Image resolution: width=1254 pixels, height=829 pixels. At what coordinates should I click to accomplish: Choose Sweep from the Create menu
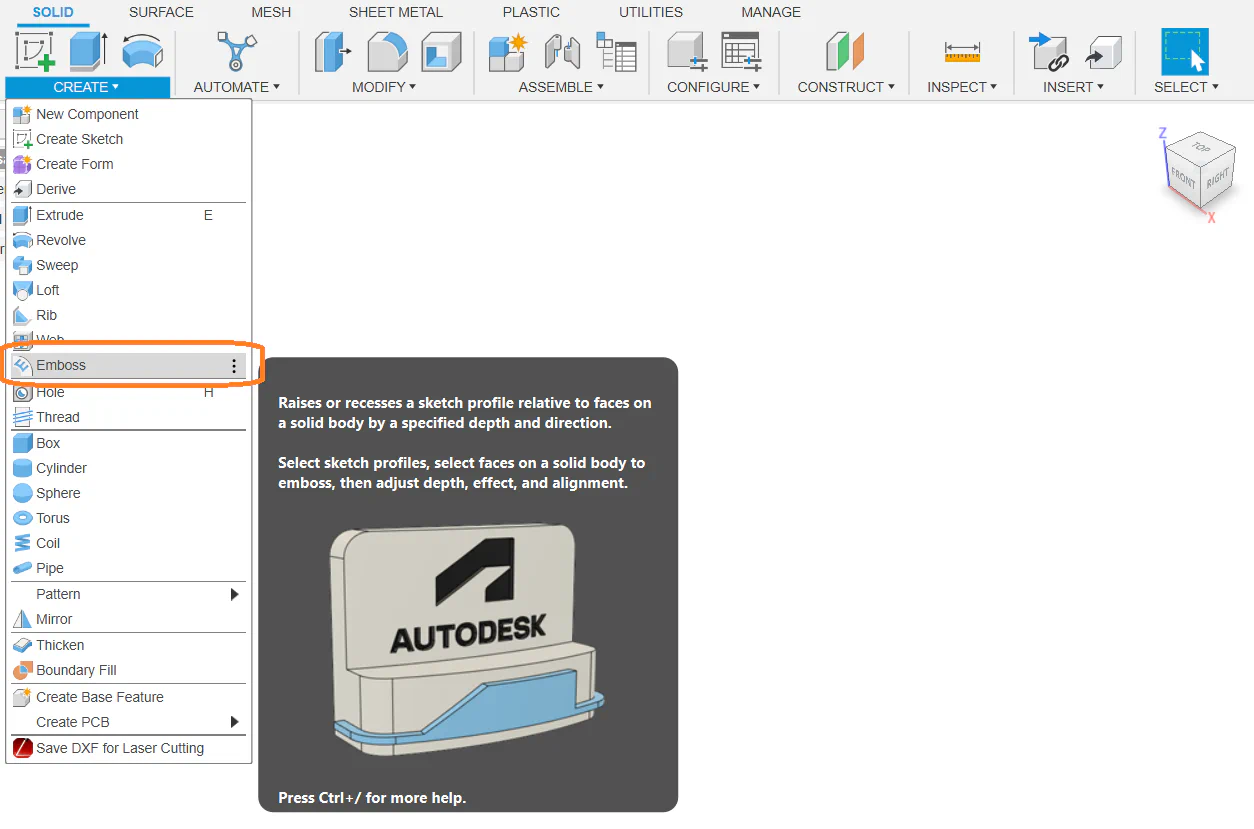[128, 265]
